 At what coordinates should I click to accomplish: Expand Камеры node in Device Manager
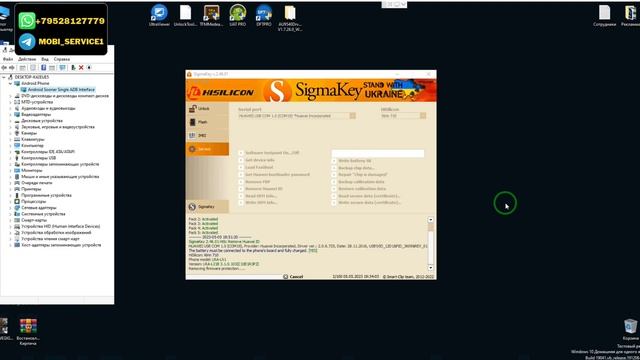tap(11, 133)
